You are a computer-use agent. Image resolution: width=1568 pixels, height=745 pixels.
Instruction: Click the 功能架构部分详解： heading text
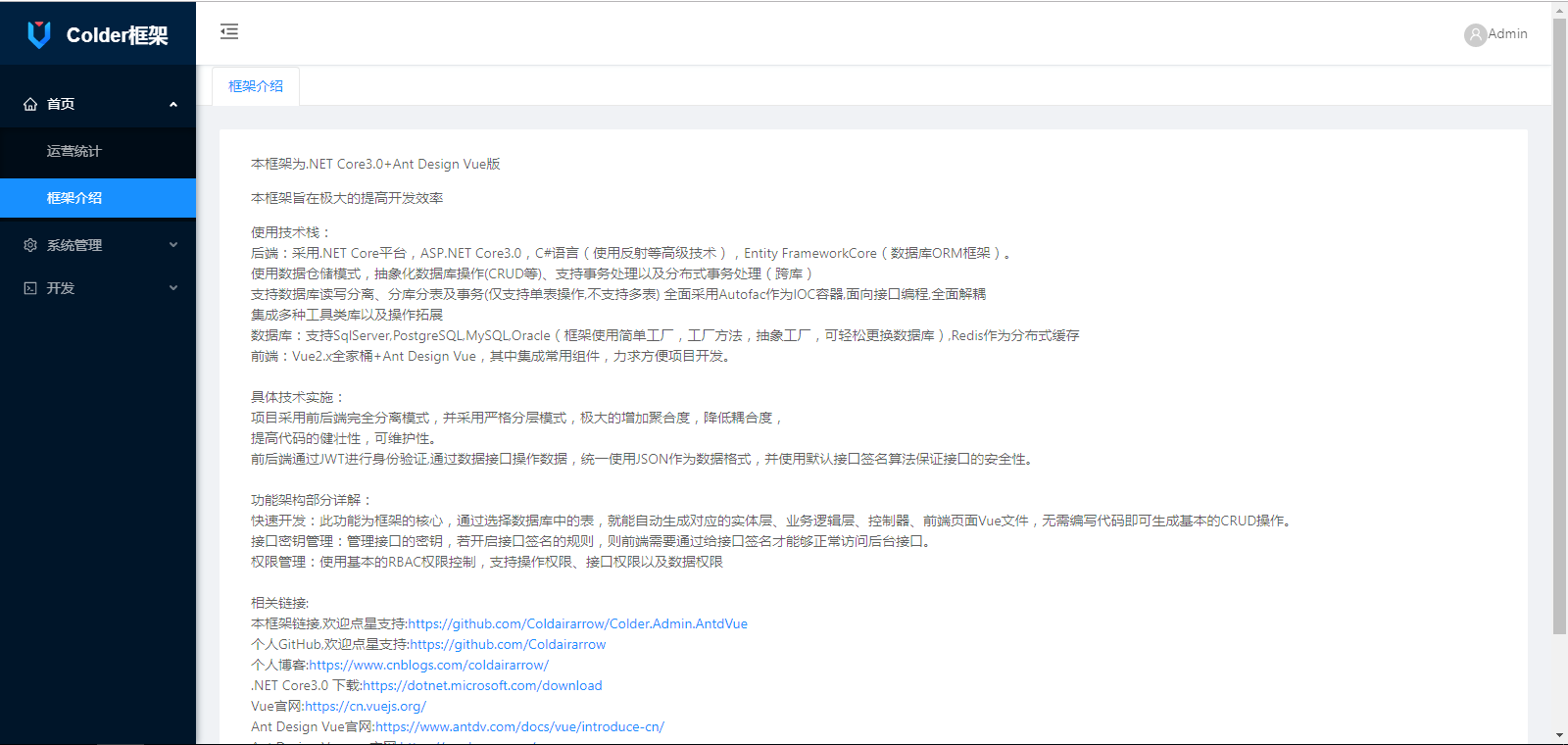tap(312, 500)
